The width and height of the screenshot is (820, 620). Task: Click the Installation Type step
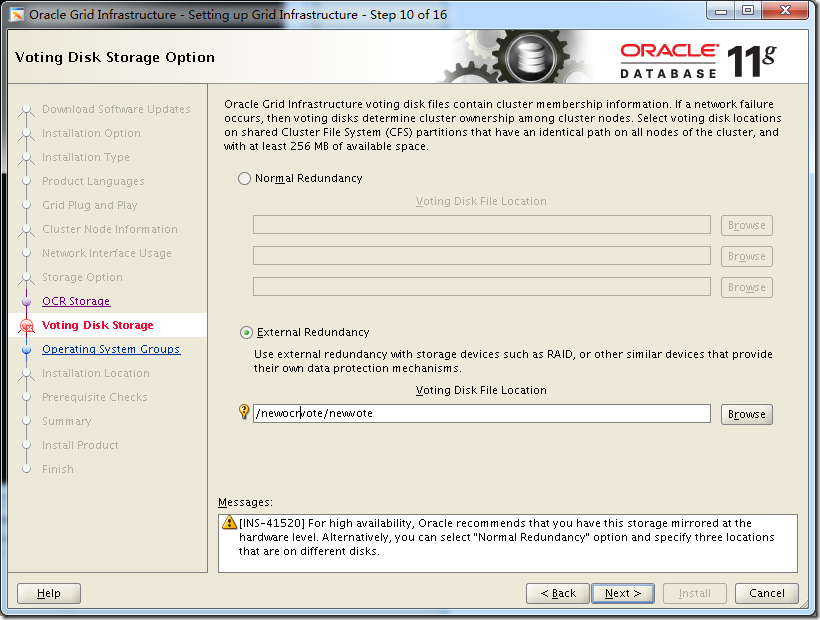(86, 157)
